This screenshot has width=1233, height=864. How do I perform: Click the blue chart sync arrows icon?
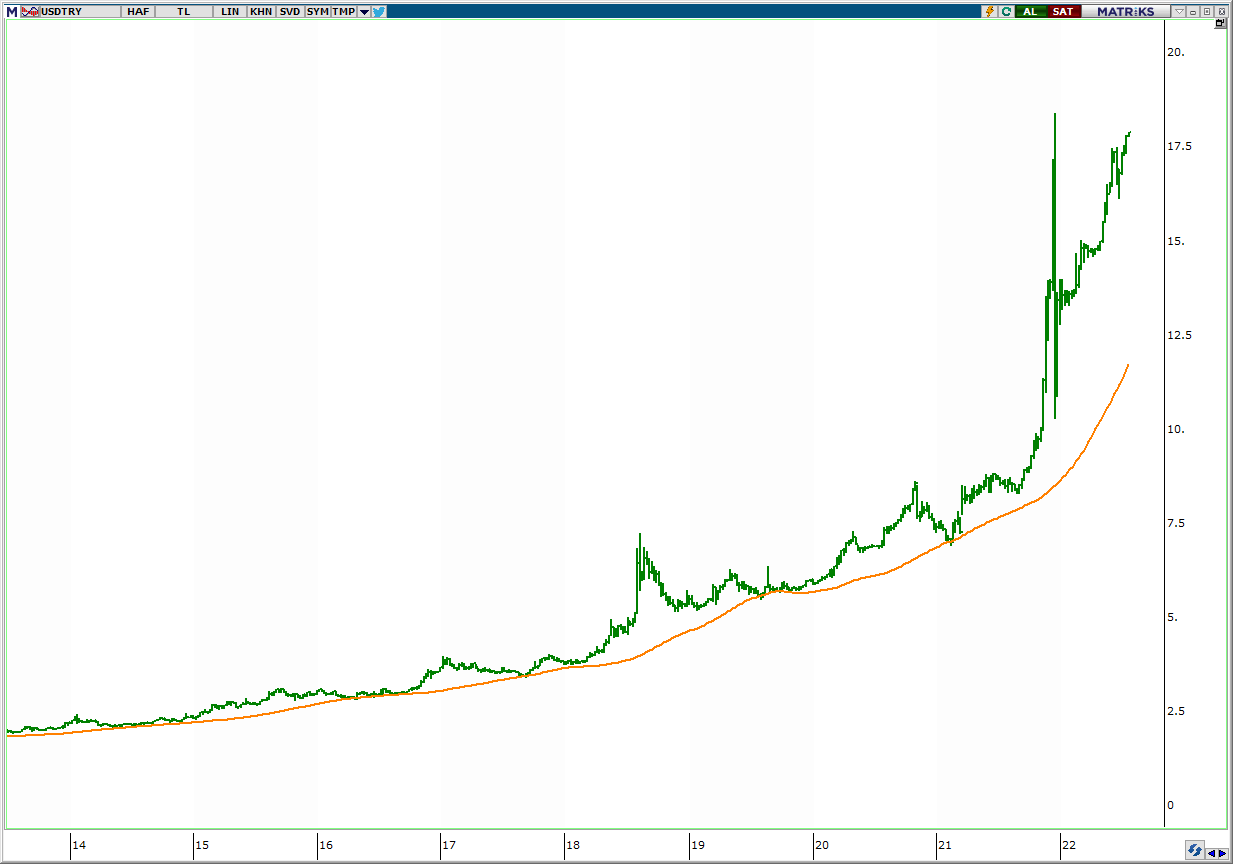tap(1195, 850)
